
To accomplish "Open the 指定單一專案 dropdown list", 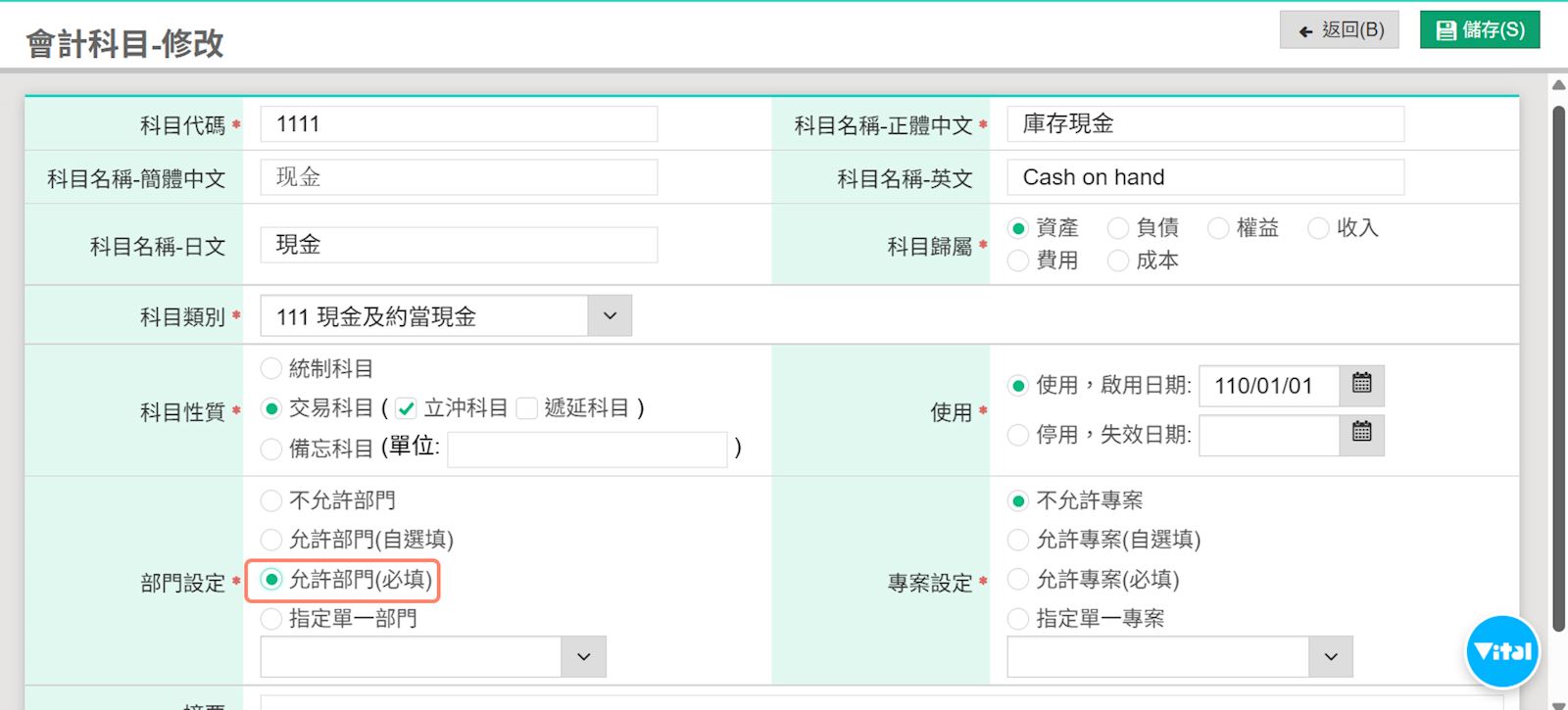I will (x=1330, y=657).
